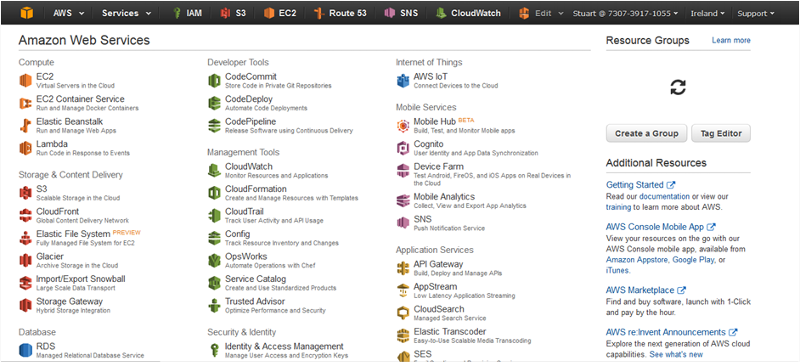Follow the training link
The width and height of the screenshot is (800, 362).
pyautogui.click(x=618, y=208)
